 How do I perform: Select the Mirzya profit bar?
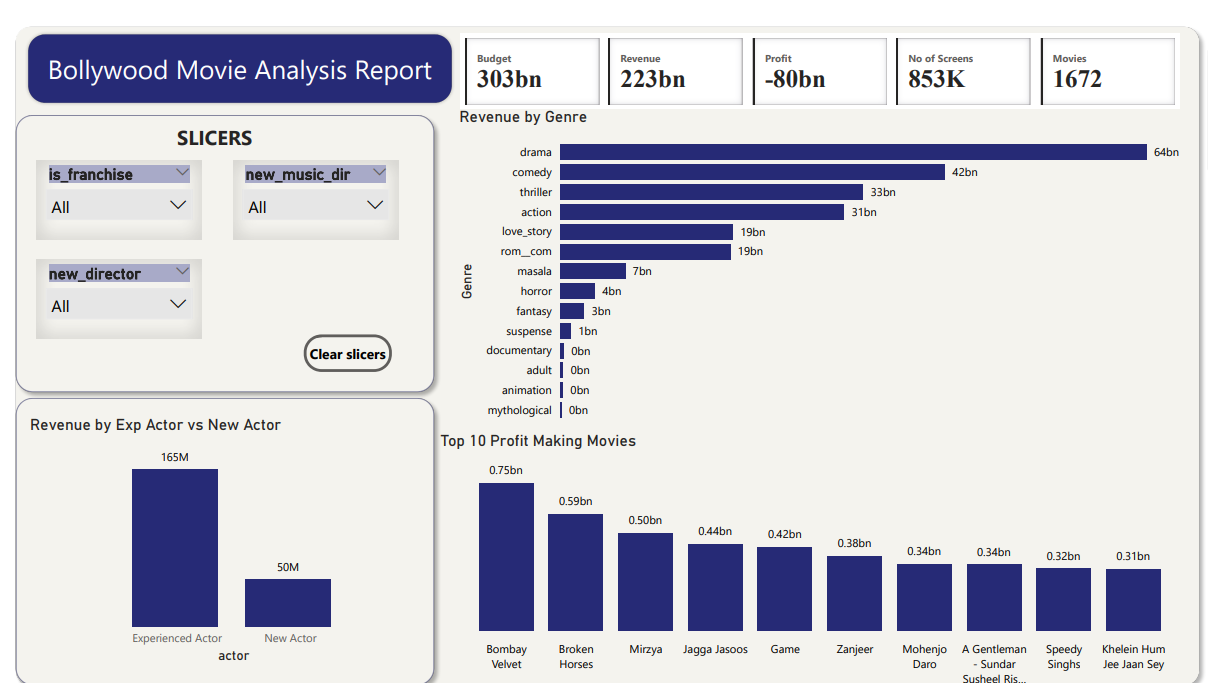tap(645, 581)
